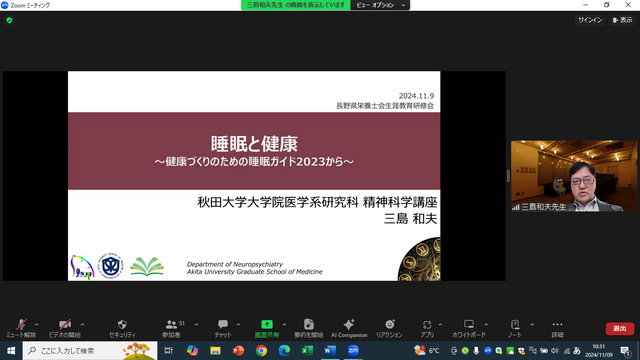Open the Apps menu item

(x=427, y=328)
